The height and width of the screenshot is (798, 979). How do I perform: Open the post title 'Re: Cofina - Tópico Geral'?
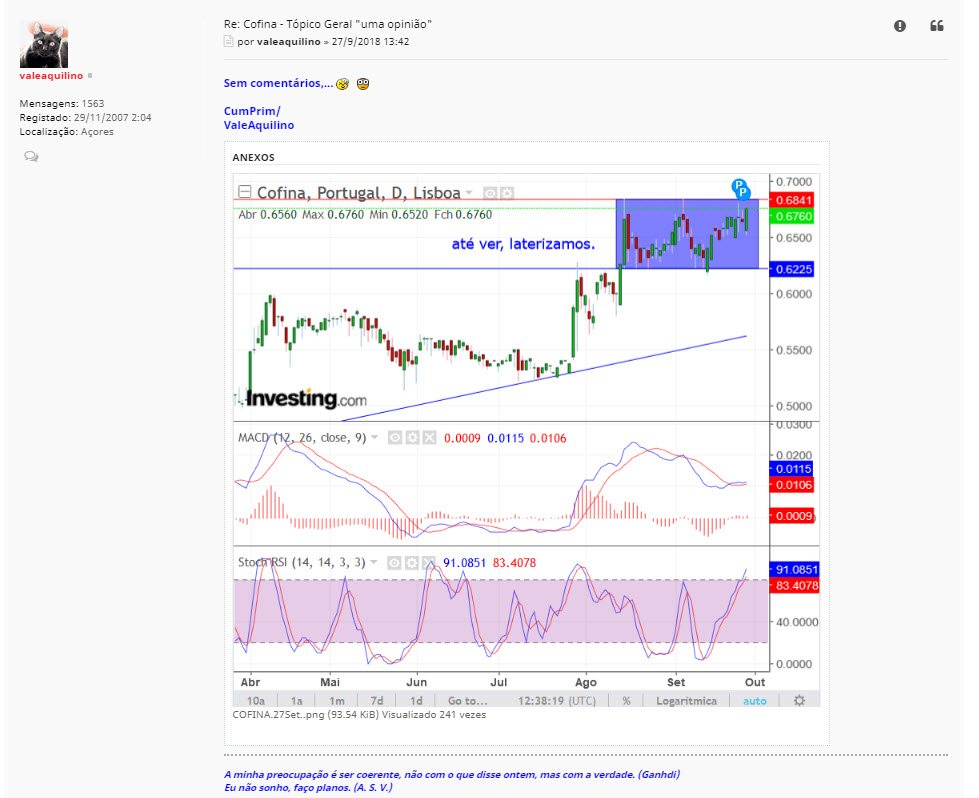[328, 24]
